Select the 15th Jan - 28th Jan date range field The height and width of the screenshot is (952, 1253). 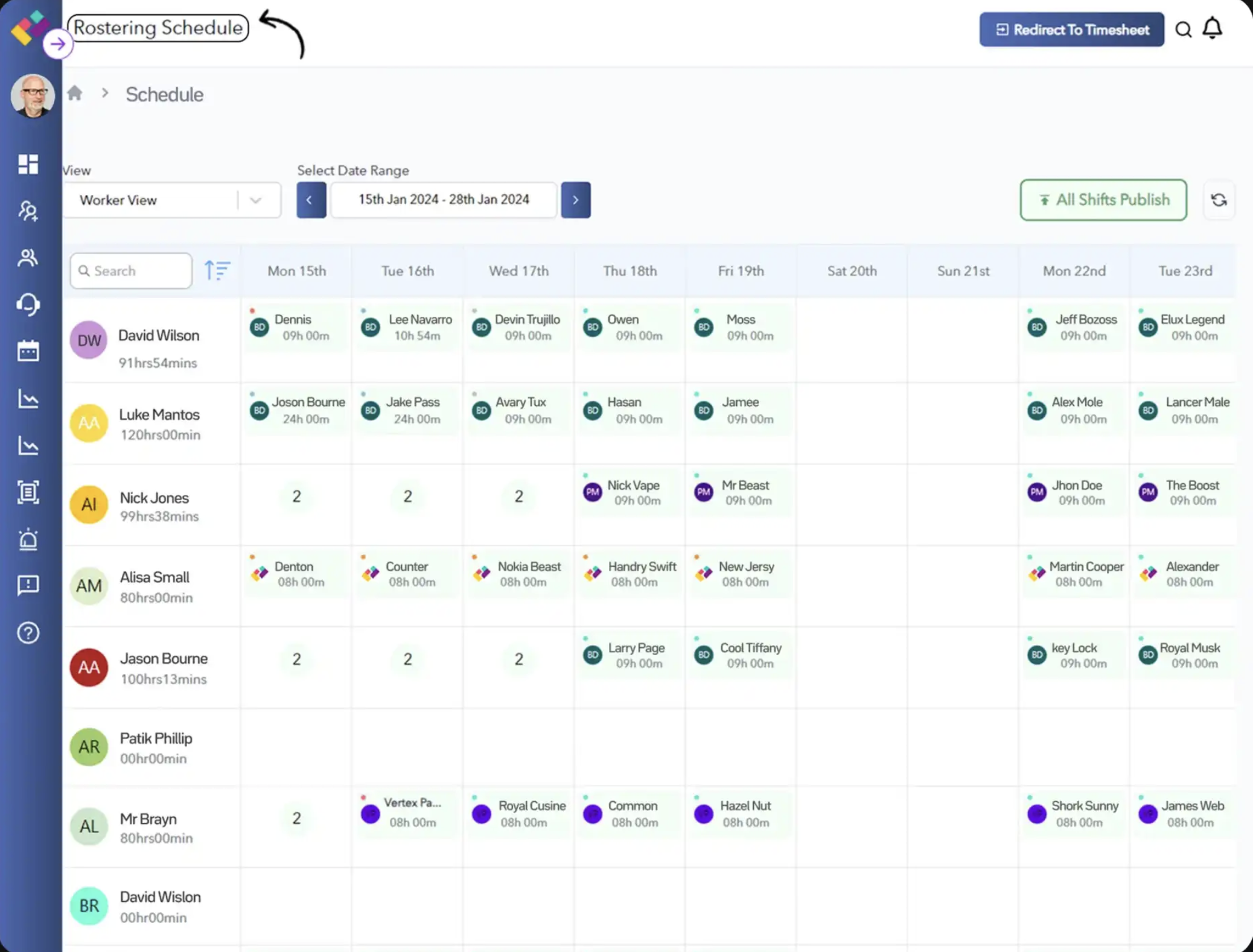click(x=444, y=200)
